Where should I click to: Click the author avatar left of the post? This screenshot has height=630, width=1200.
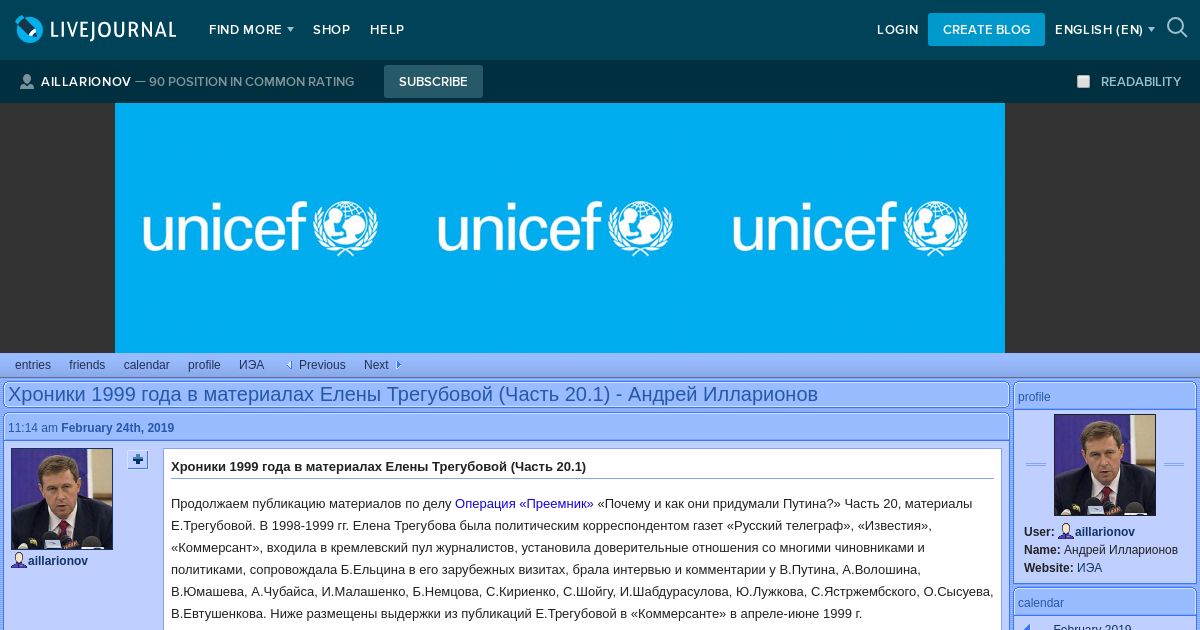point(62,499)
